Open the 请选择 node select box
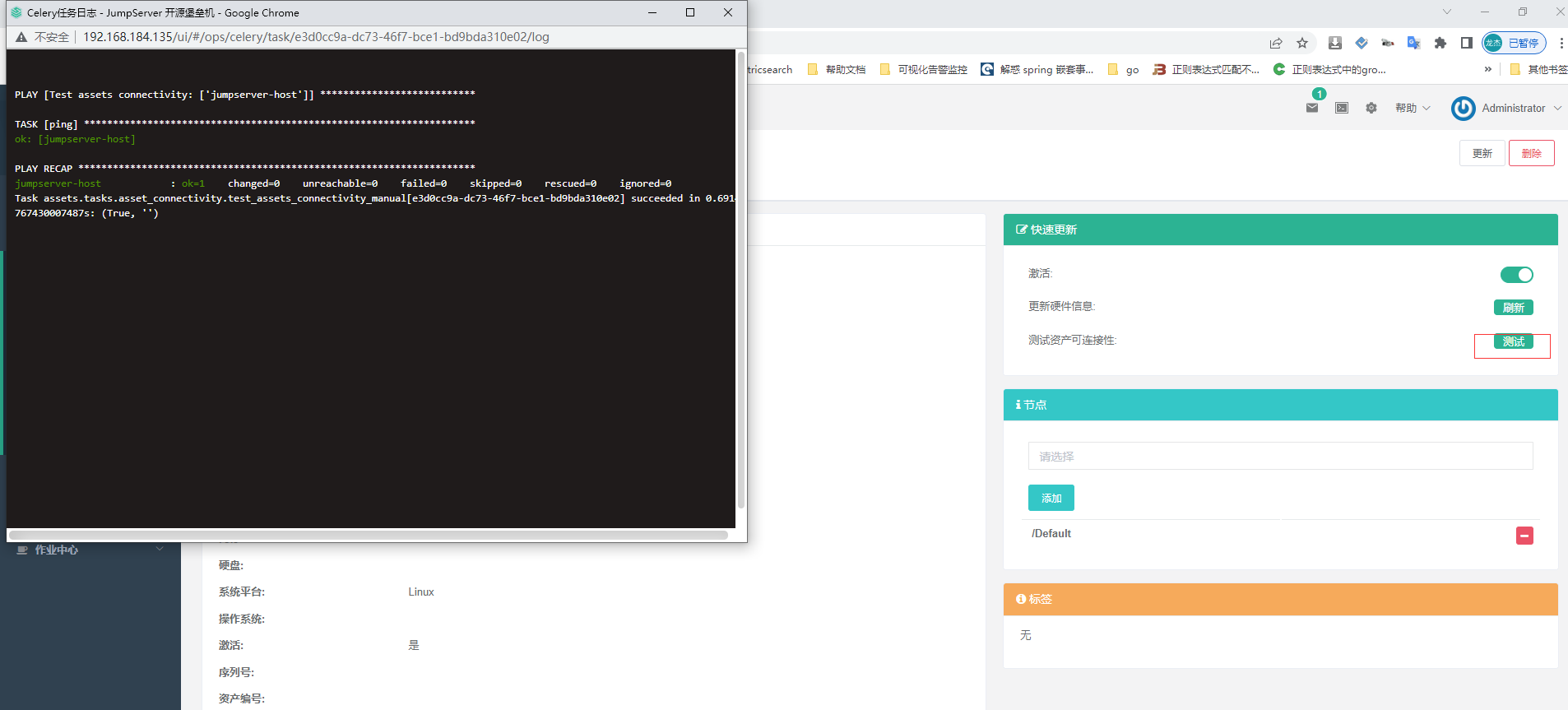Screen dimensions: 1568x710 point(1280,456)
